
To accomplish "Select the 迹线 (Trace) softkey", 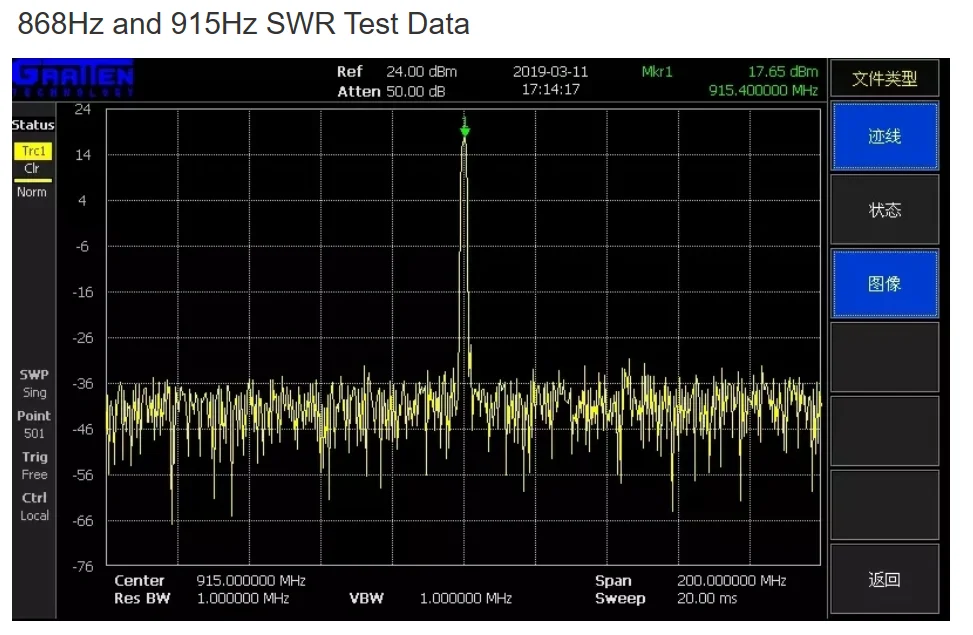I will [884, 137].
